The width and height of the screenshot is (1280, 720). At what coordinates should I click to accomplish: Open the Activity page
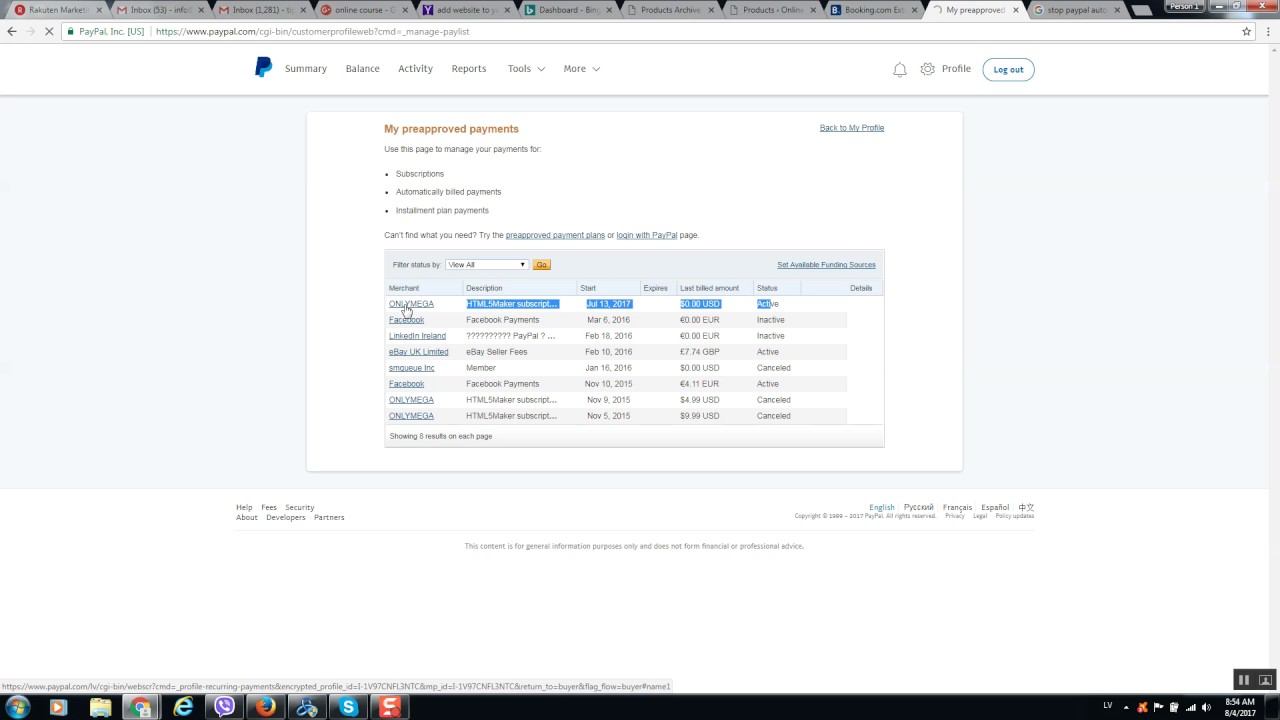(x=415, y=69)
